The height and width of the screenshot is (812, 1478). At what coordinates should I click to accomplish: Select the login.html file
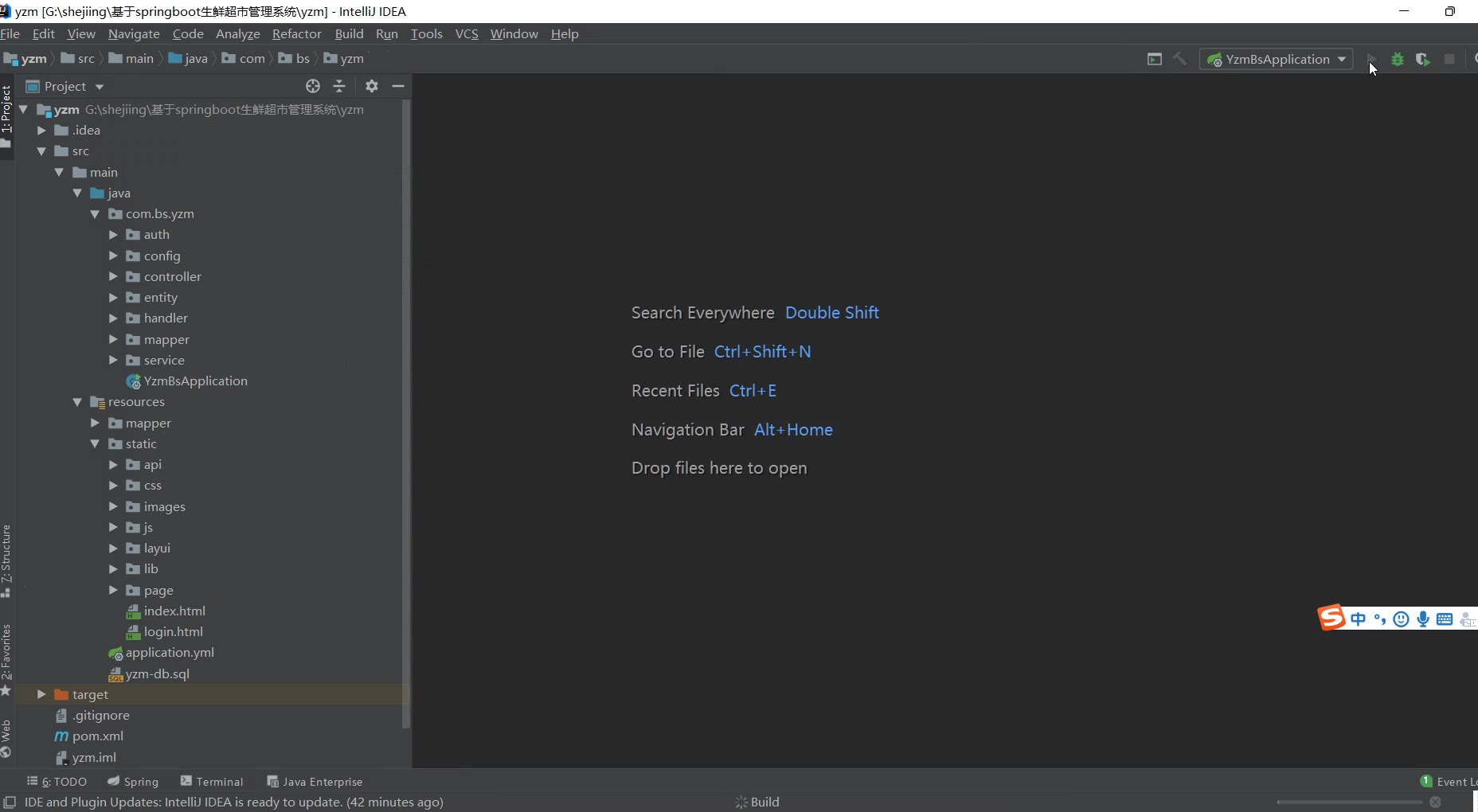pos(165,631)
